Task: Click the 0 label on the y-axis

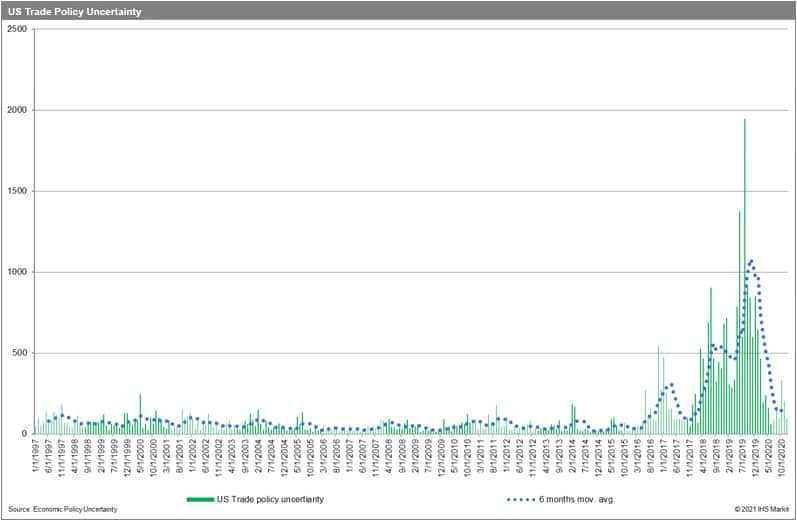Action: coord(26,434)
